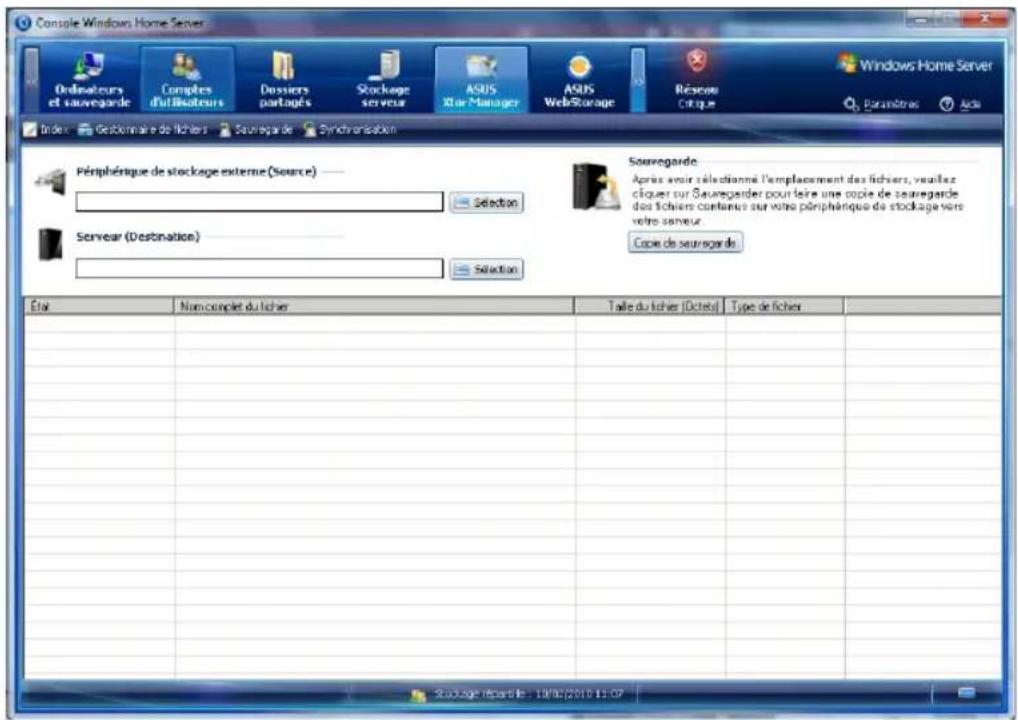This screenshot has height=720, width=1018.
Task: Select the ASUS Xtor Manager tab
Action: [x=481, y=80]
